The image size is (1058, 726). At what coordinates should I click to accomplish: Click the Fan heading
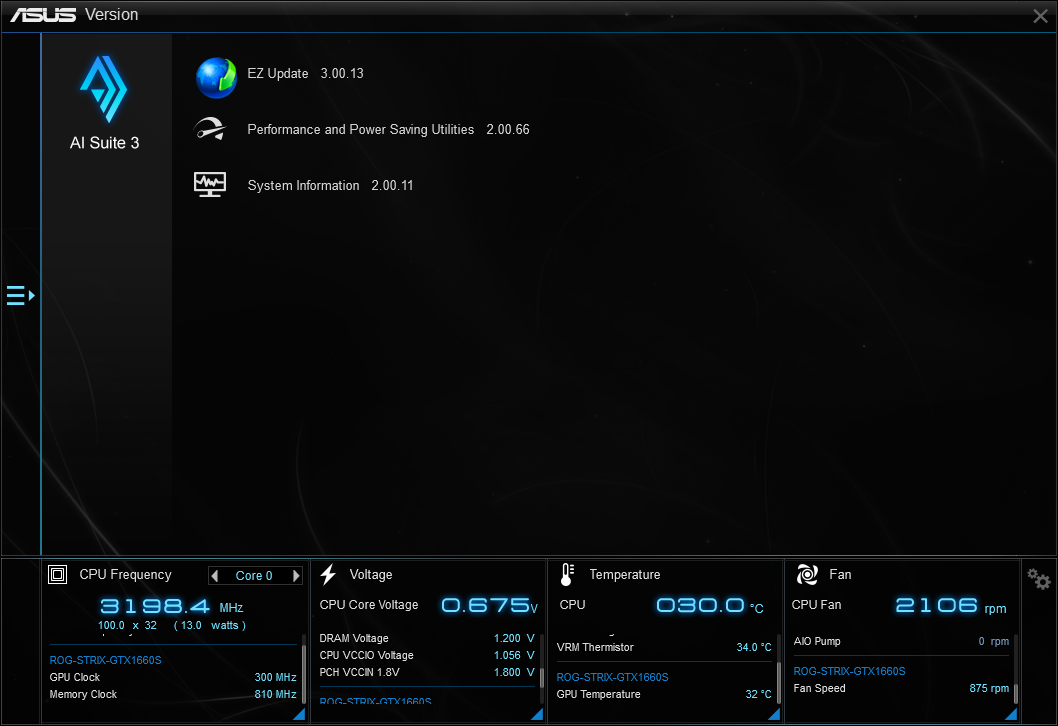pyautogui.click(x=840, y=575)
